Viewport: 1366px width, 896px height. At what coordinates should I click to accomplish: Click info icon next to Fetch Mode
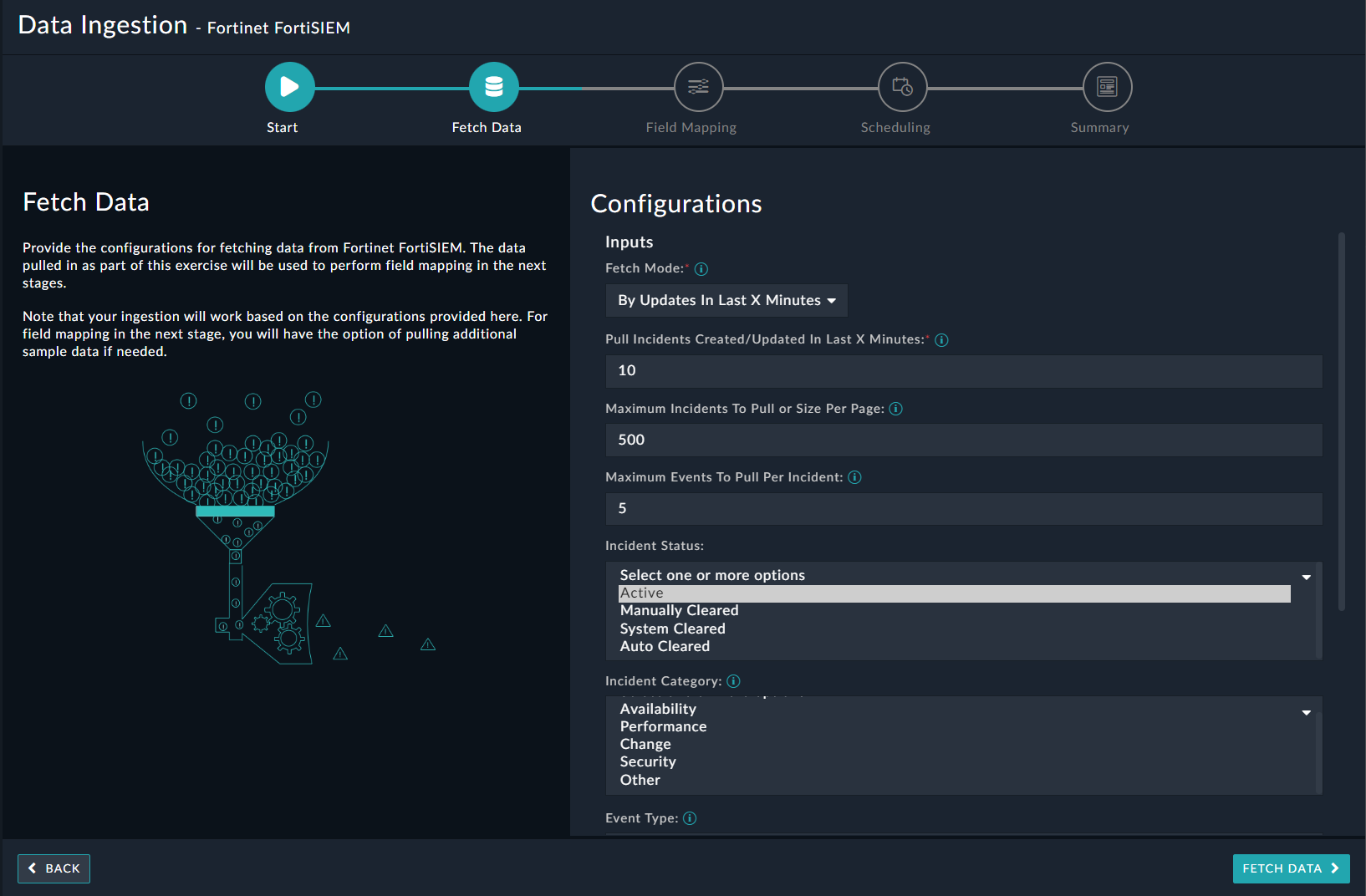tap(701, 269)
